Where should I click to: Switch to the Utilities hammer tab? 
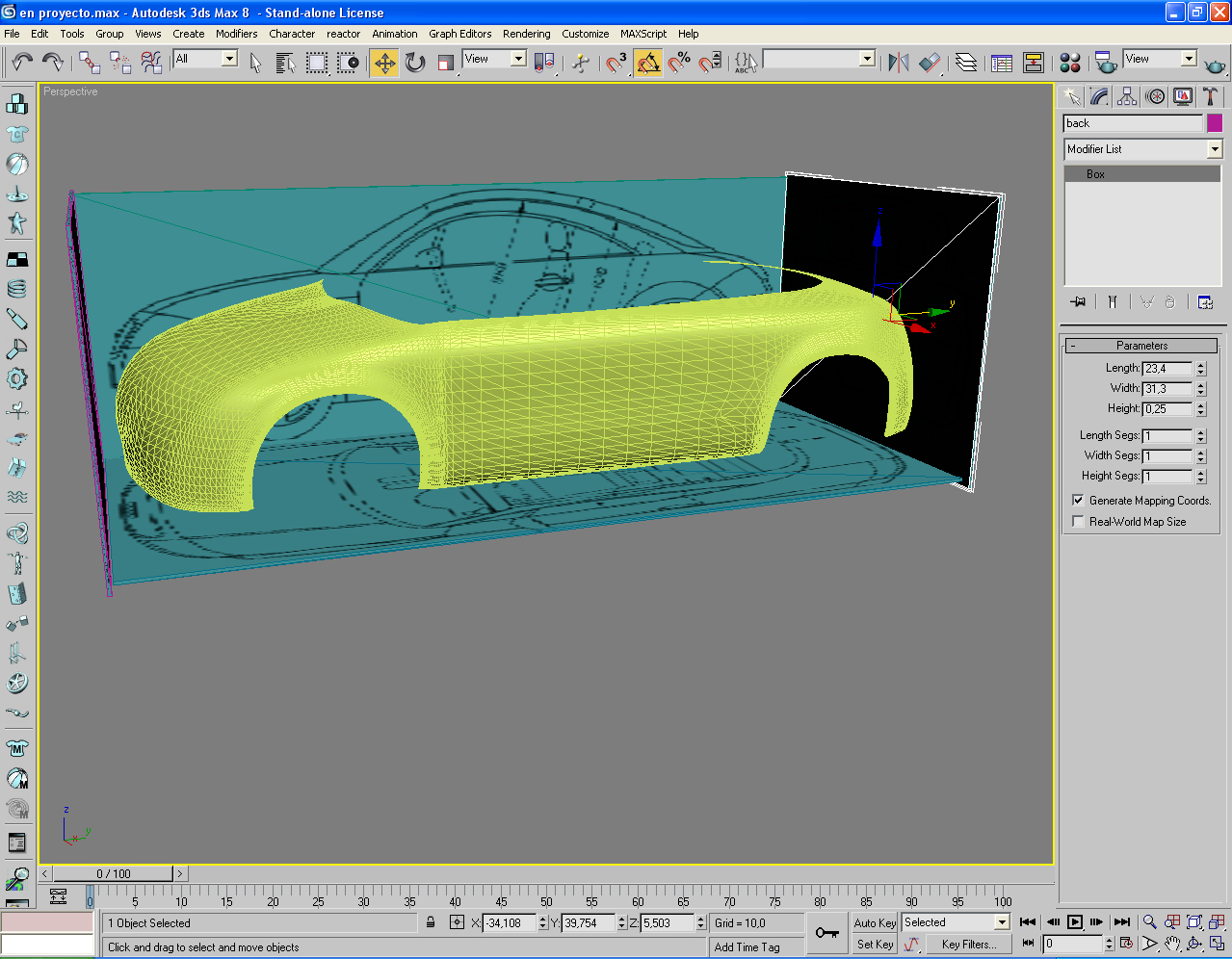click(1211, 96)
